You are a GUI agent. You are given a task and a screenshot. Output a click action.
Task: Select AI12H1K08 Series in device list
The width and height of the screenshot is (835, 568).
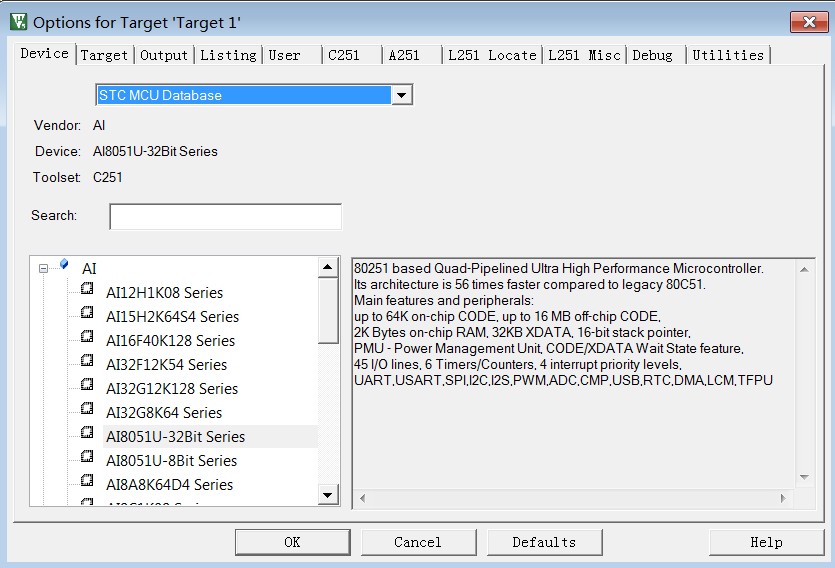[x=165, y=293]
